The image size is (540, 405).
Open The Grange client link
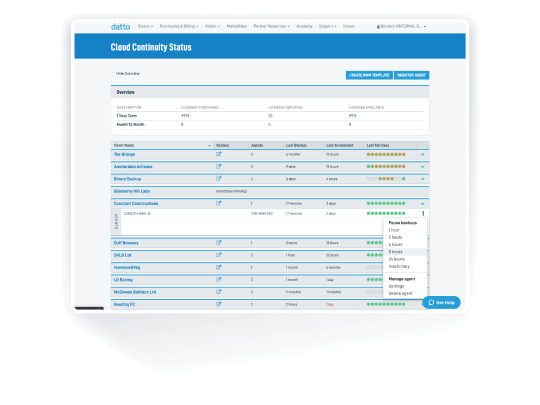pos(124,154)
